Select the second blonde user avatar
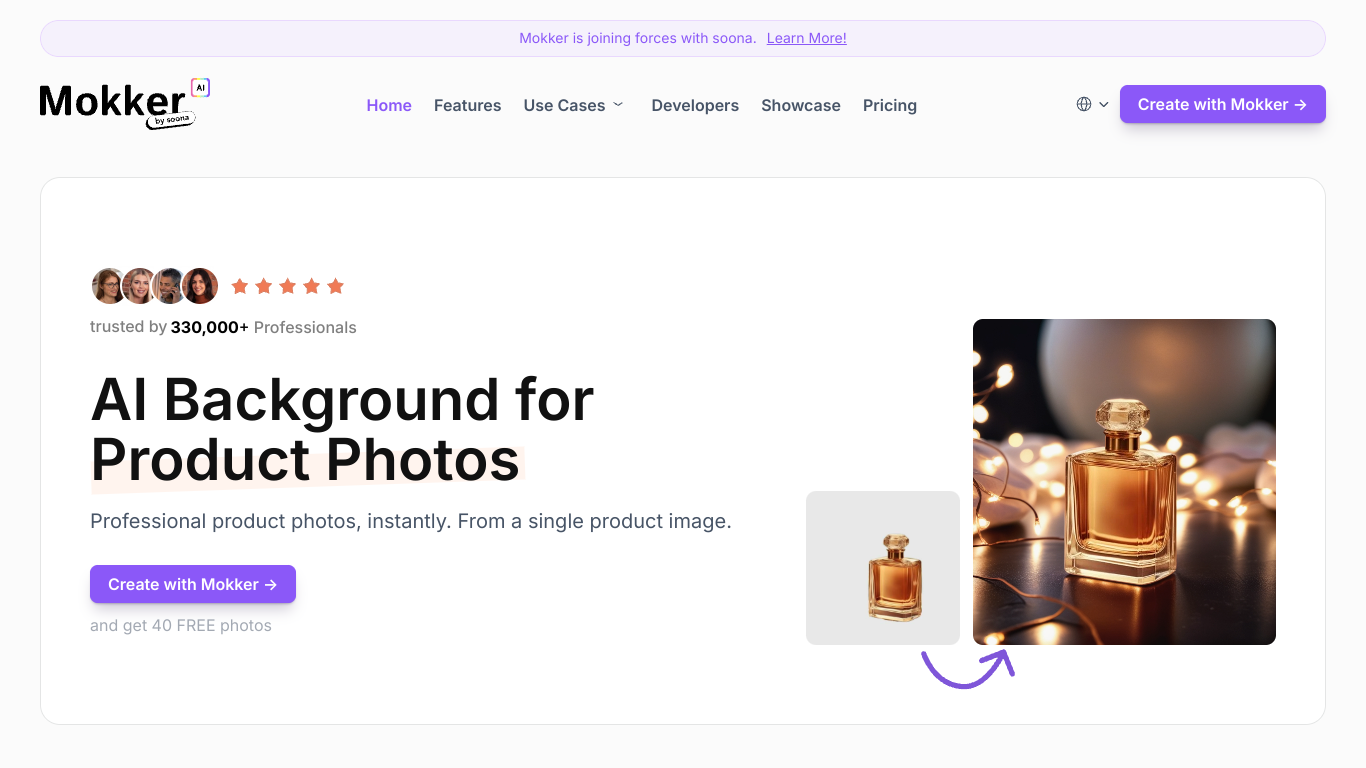 139,286
